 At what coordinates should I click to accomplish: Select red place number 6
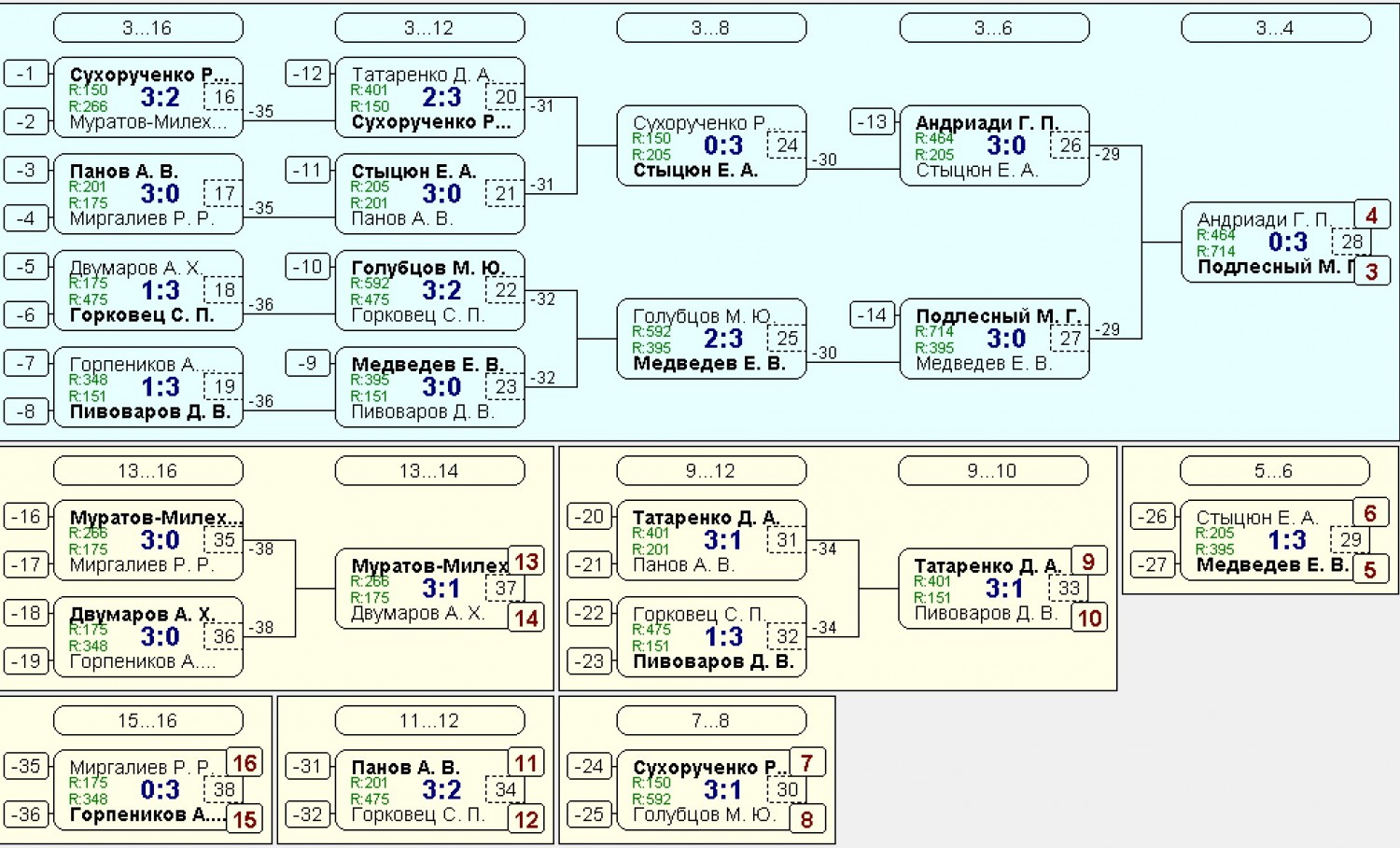tap(1370, 513)
